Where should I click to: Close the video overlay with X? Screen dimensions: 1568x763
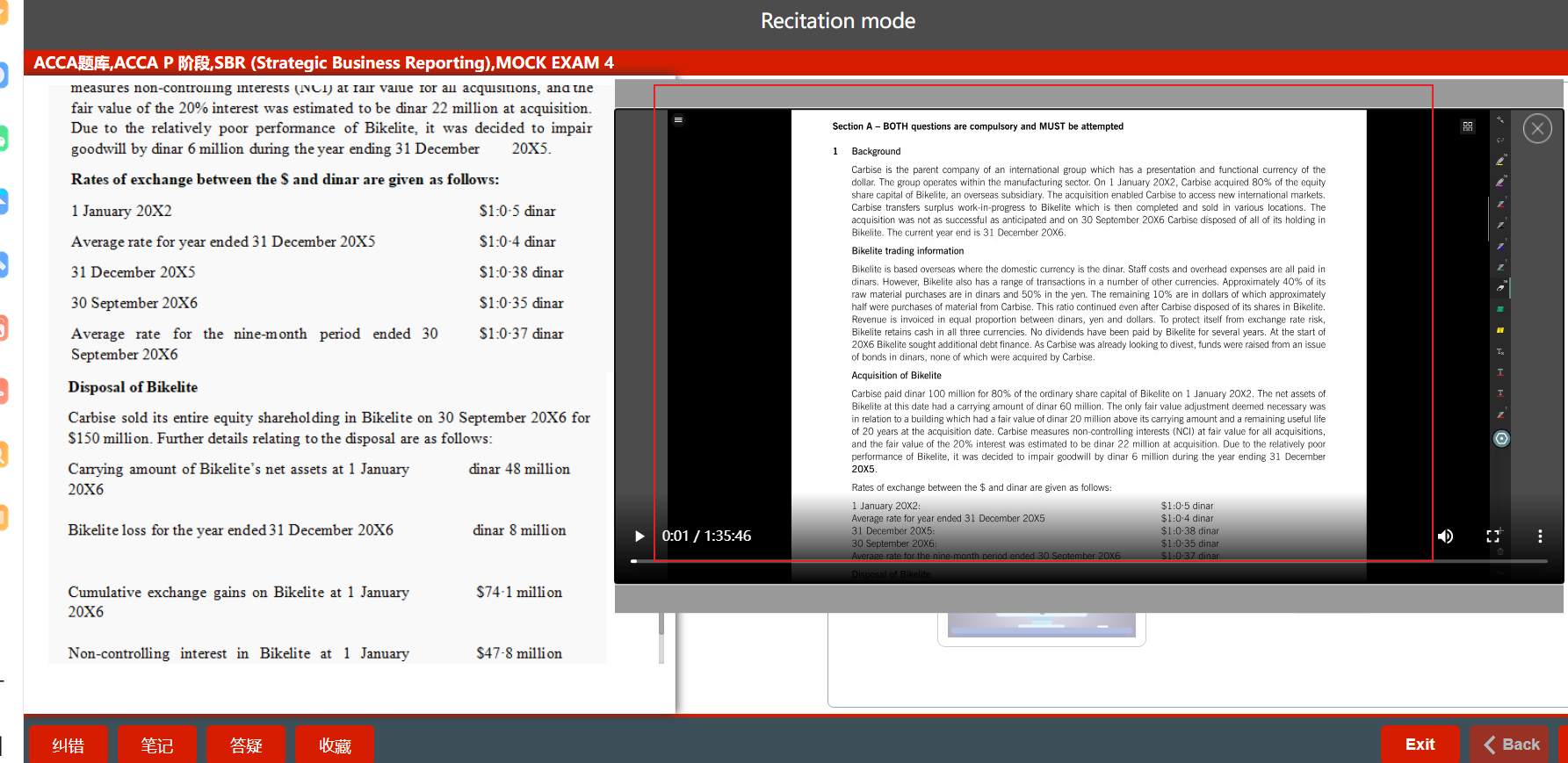coord(1537,129)
